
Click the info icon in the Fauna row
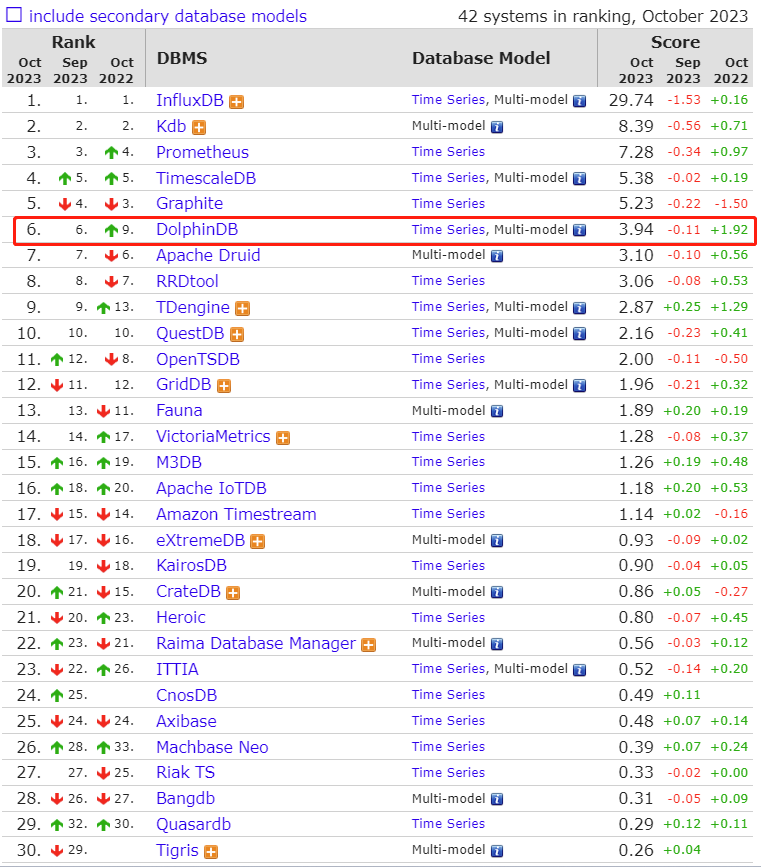coord(497,411)
